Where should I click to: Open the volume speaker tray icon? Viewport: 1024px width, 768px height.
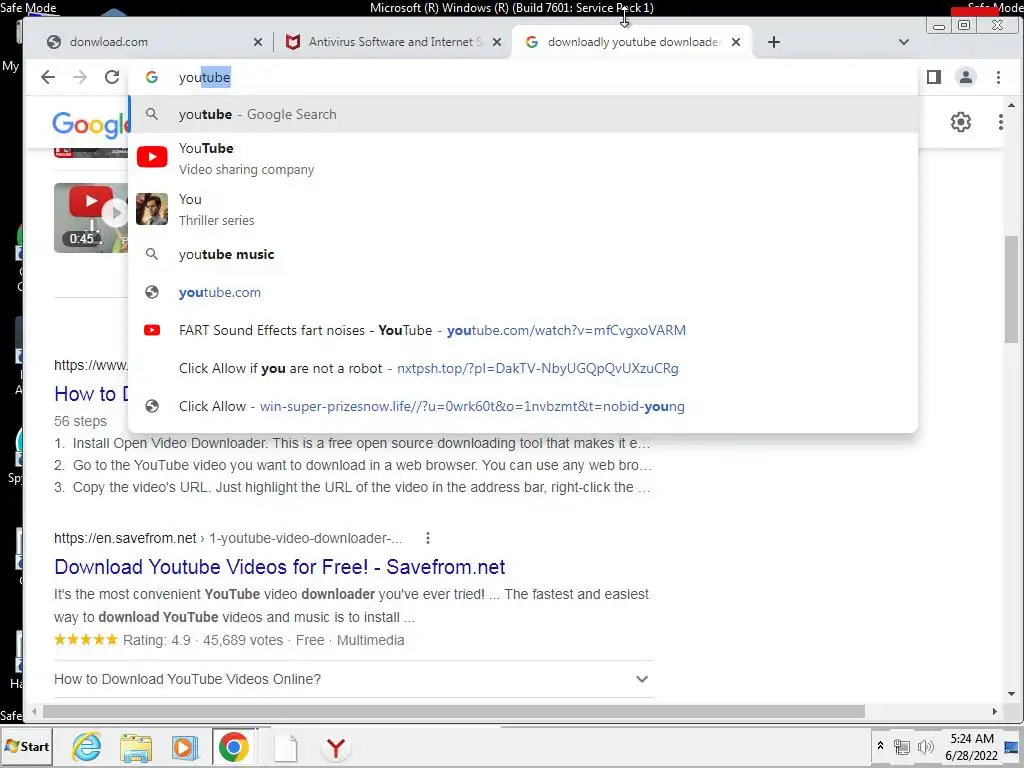pyautogui.click(x=925, y=746)
